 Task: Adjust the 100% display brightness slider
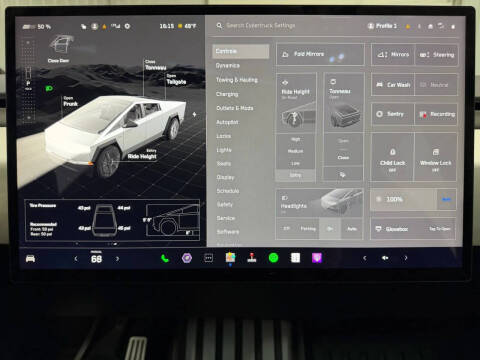(x=403, y=199)
